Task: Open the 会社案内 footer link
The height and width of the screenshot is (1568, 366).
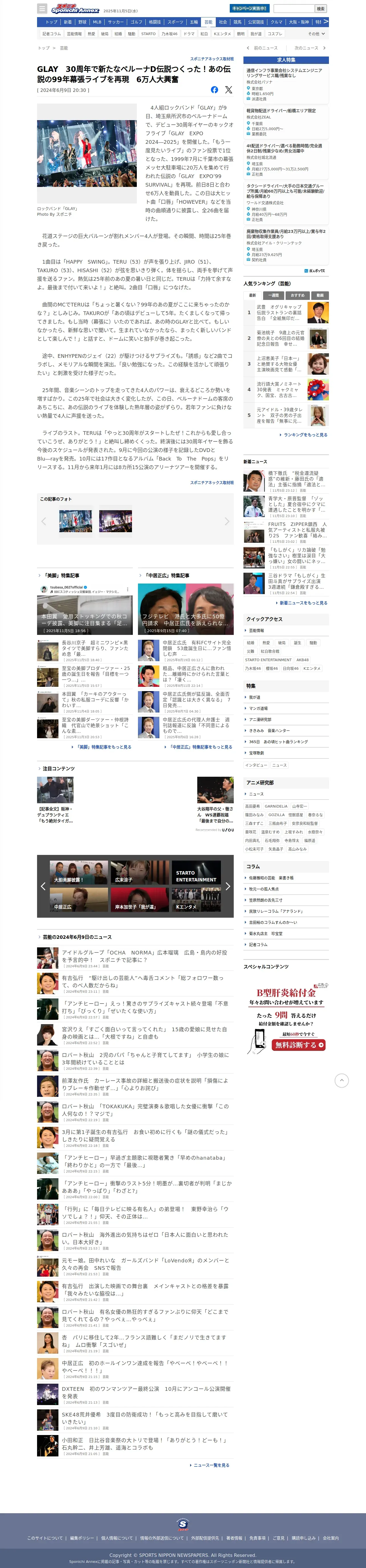Action: pyautogui.click(x=331, y=1537)
